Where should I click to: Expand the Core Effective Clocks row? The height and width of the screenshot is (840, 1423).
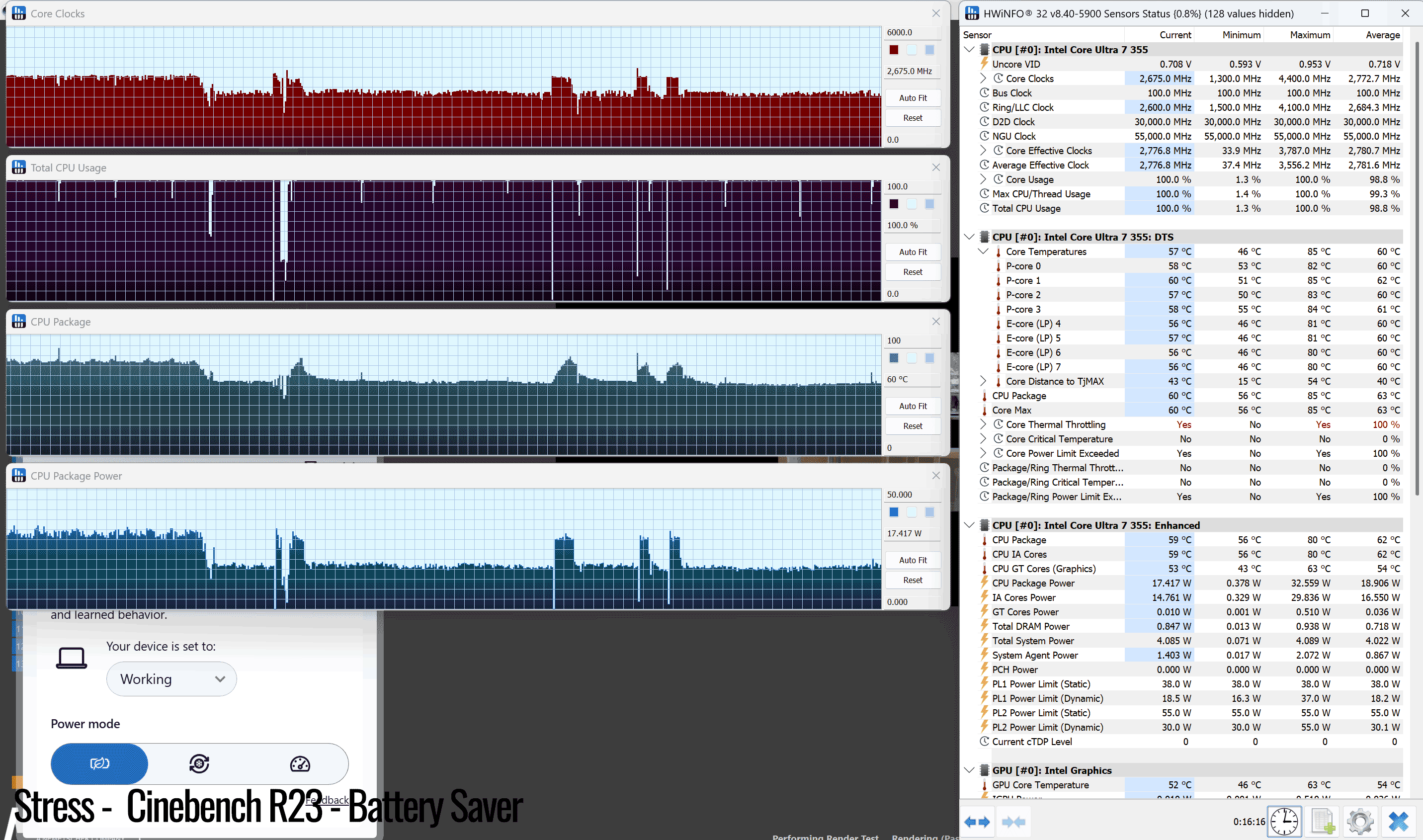(983, 150)
